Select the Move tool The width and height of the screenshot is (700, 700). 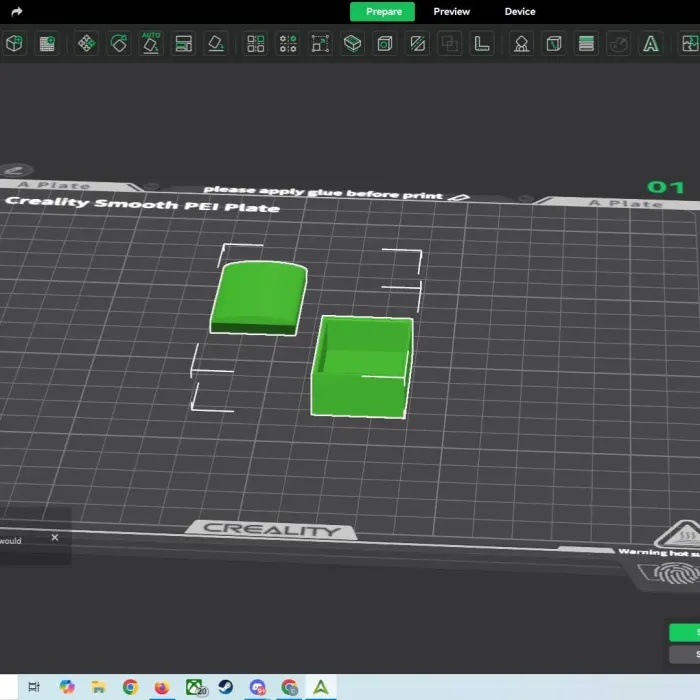(x=86, y=43)
